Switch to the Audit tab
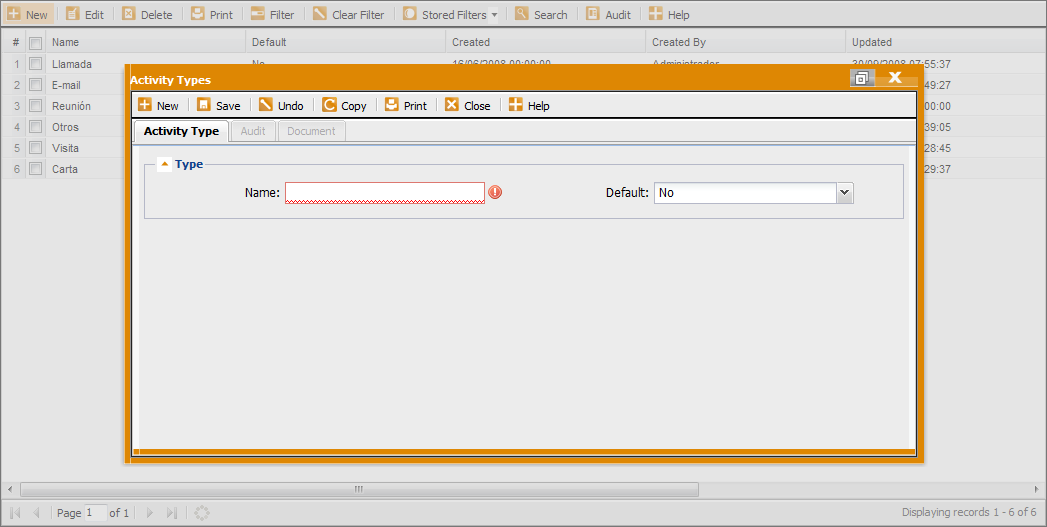The height and width of the screenshot is (527, 1047). pyautogui.click(x=253, y=131)
